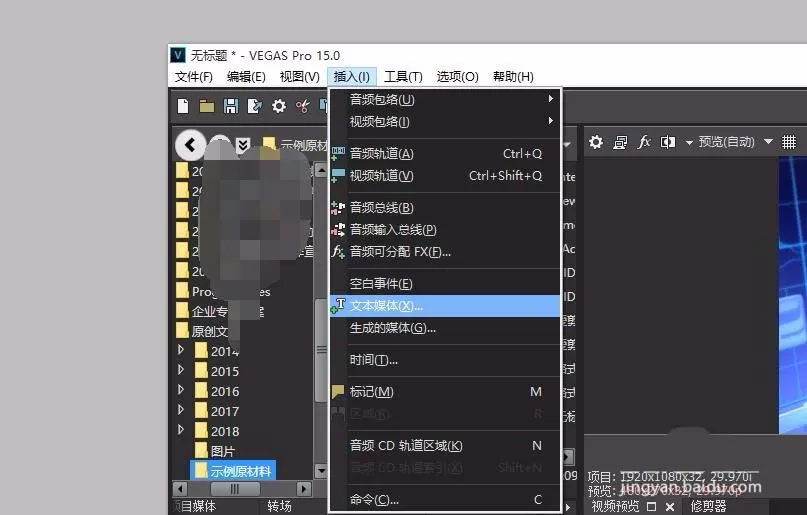This screenshot has height=515, width=807.
Task: Choose 音频可分配 FX(F)... entry
Action: (445, 252)
